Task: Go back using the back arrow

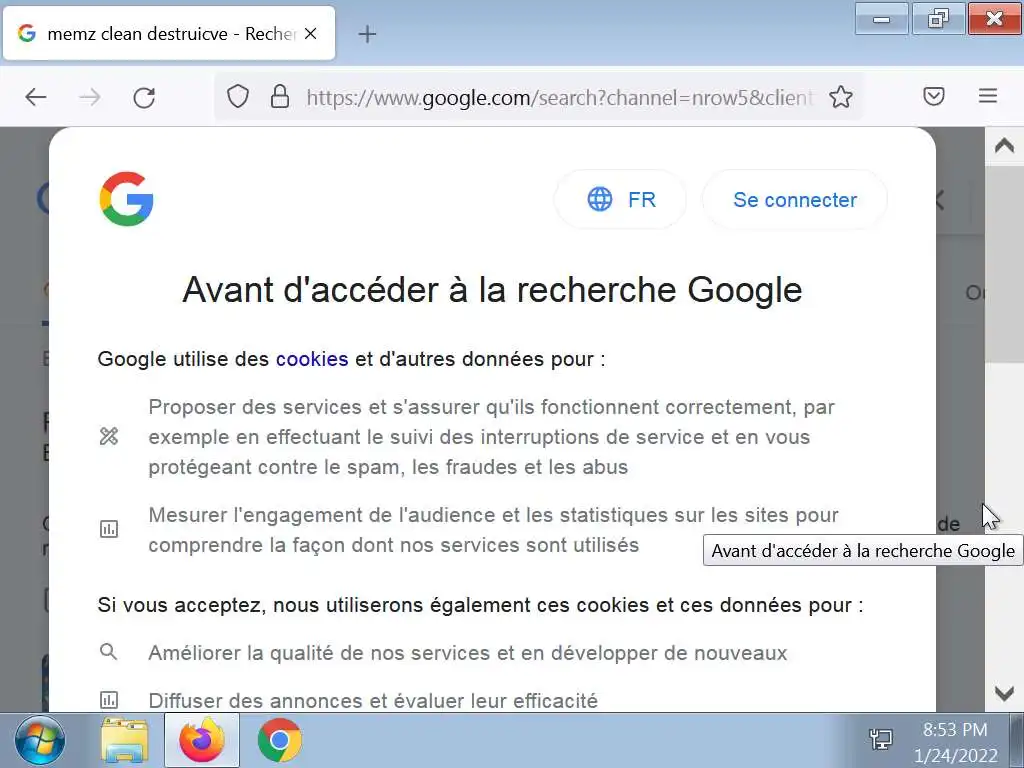Action: (36, 97)
